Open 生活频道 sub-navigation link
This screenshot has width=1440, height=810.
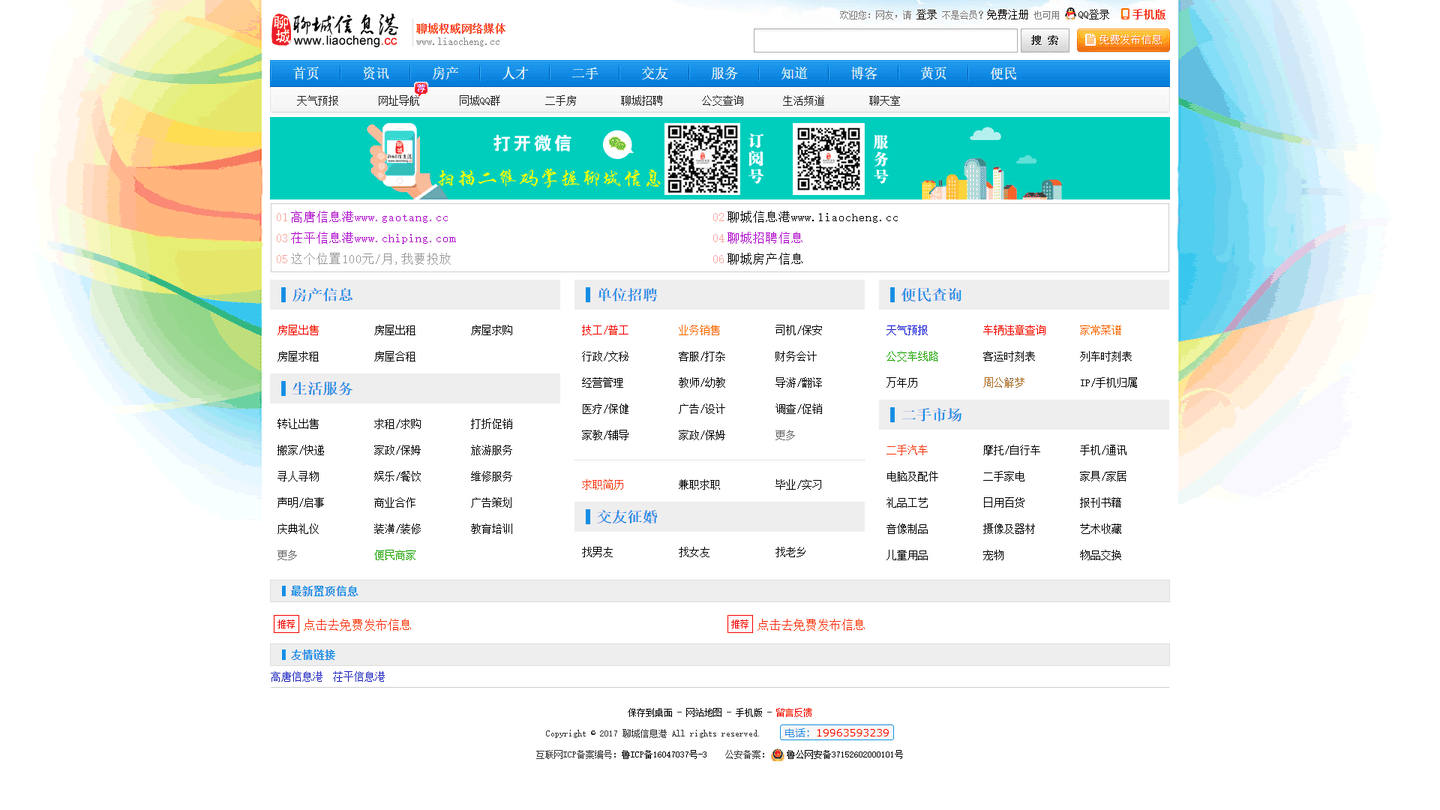point(803,101)
